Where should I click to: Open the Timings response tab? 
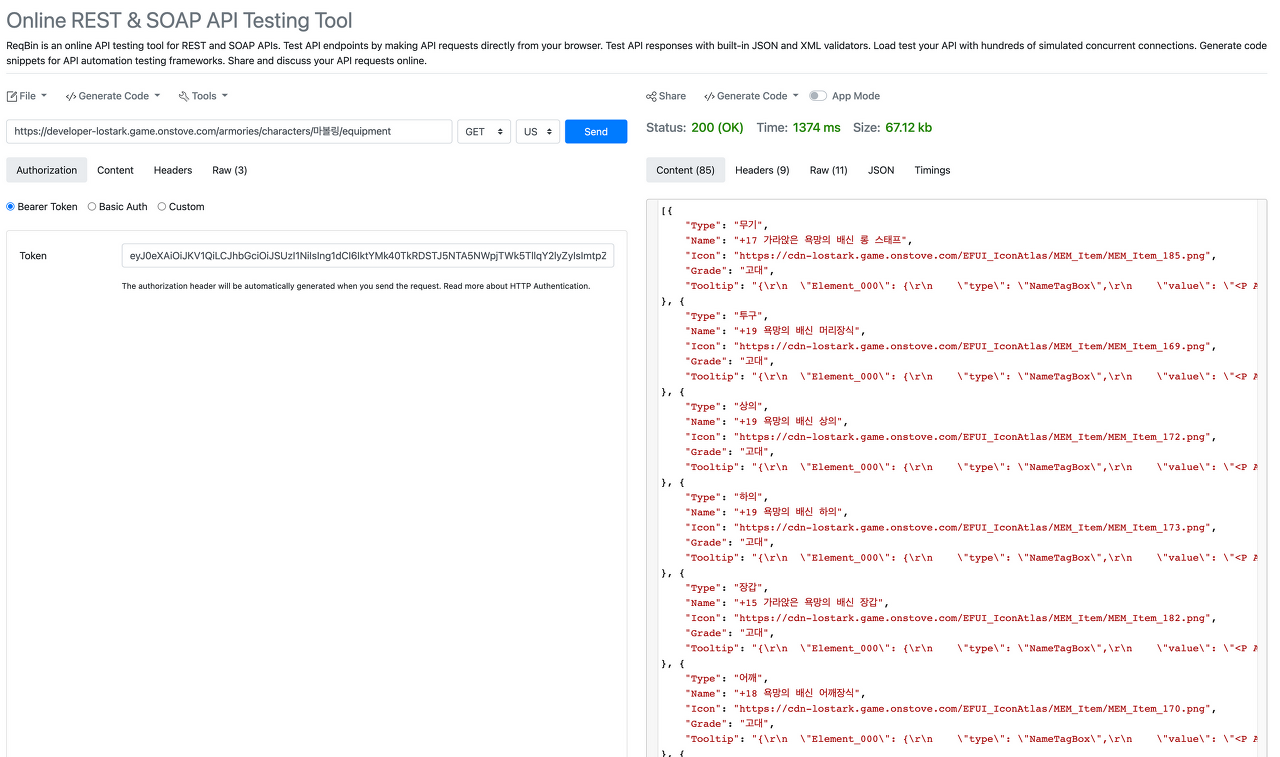pos(932,170)
